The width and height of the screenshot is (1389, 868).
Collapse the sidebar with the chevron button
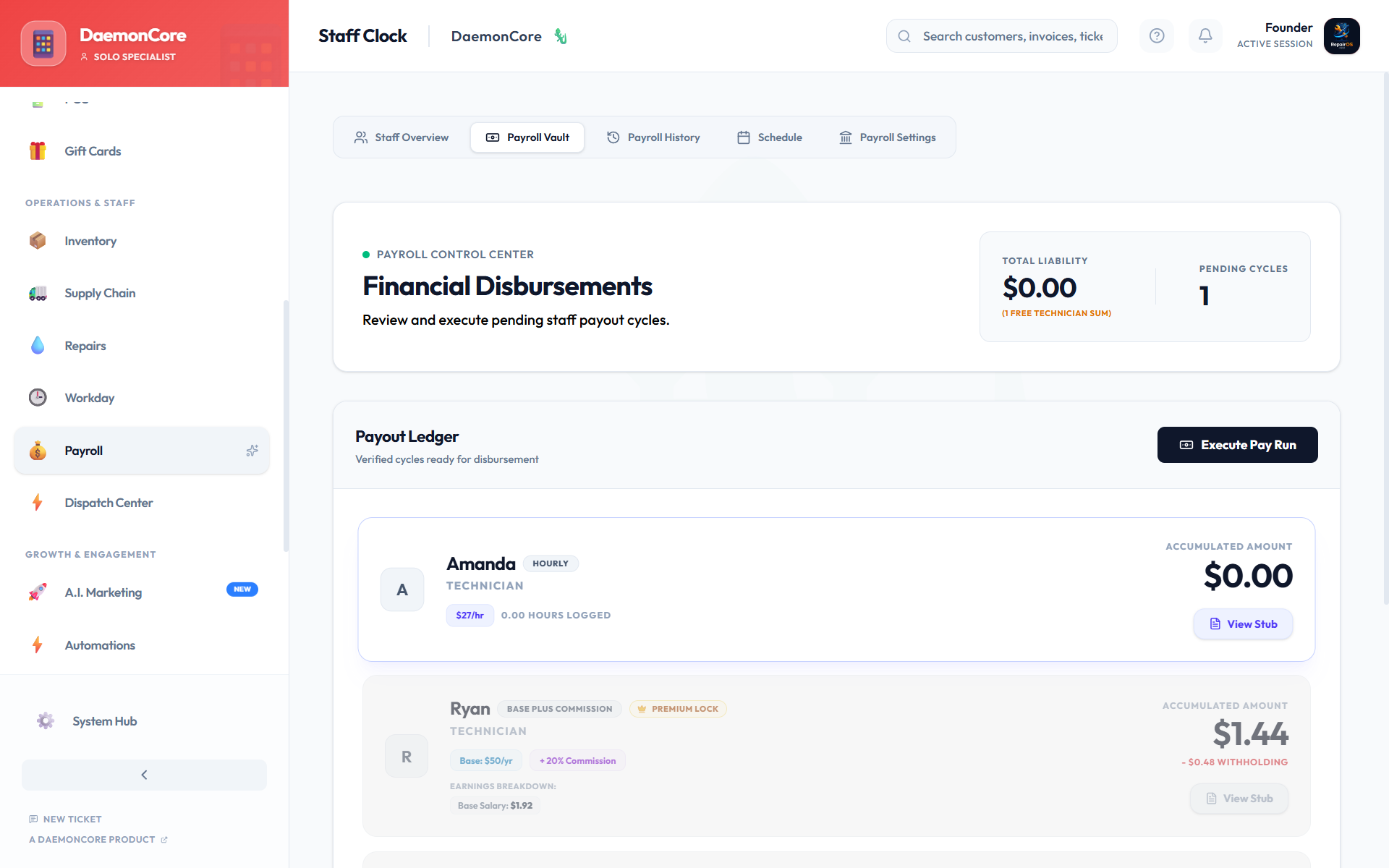(x=144, y=775)
